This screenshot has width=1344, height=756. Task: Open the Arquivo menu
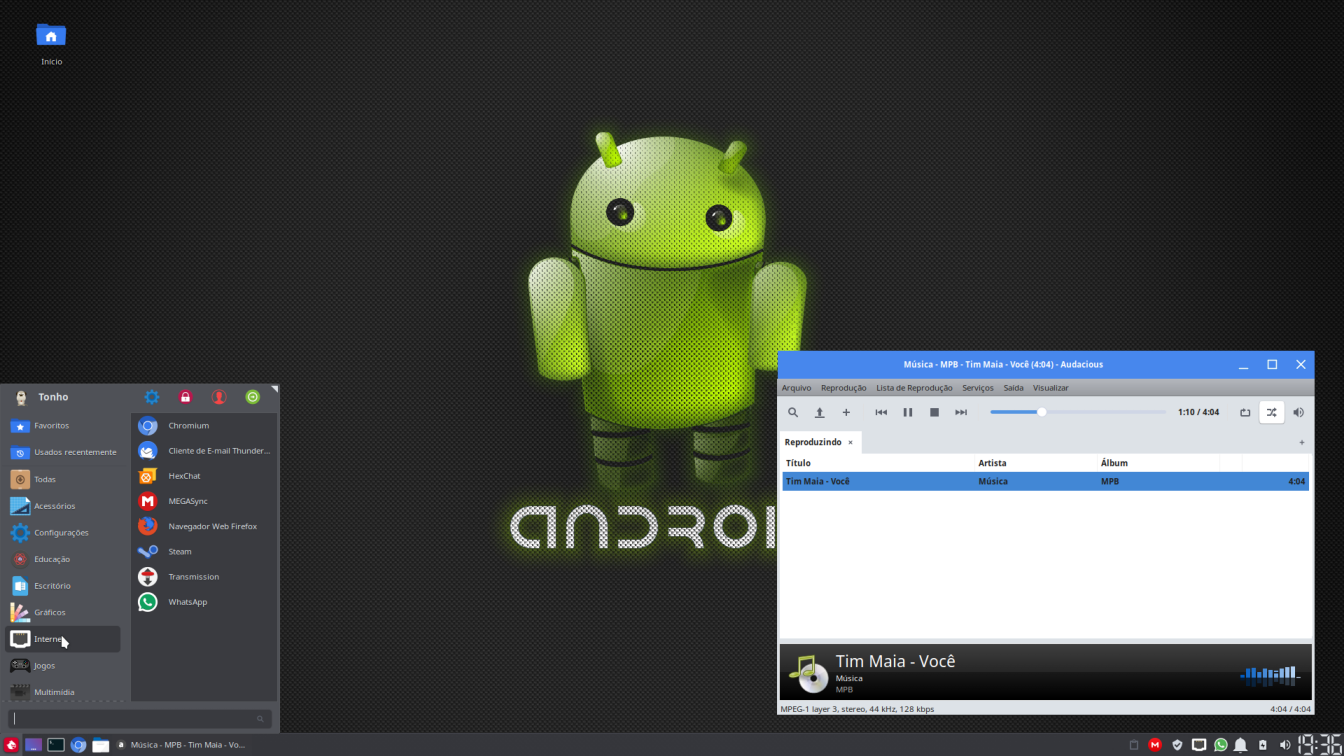click(796, 388)
